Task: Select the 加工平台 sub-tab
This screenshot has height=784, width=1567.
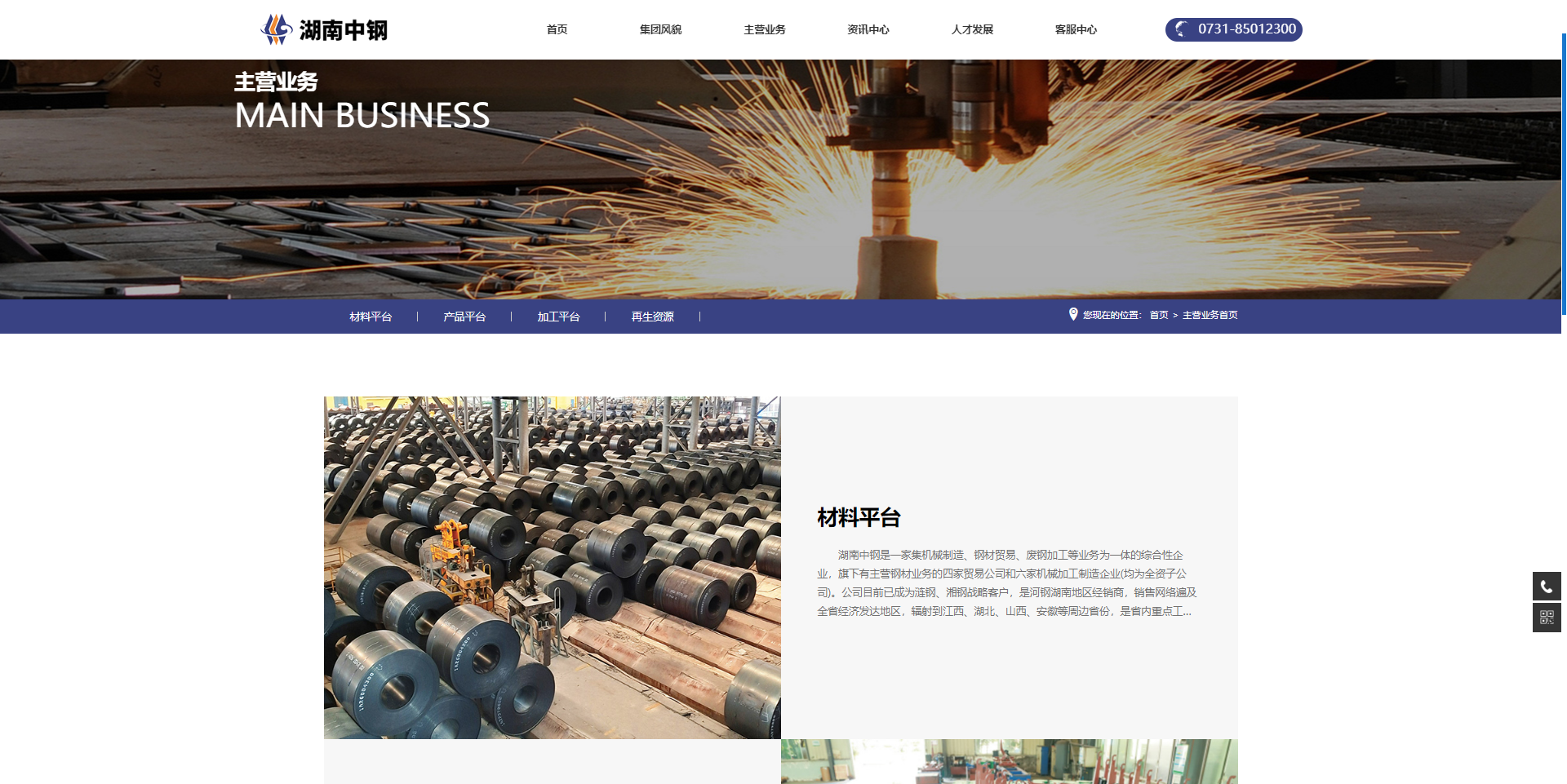Action: tap(558, 317)
